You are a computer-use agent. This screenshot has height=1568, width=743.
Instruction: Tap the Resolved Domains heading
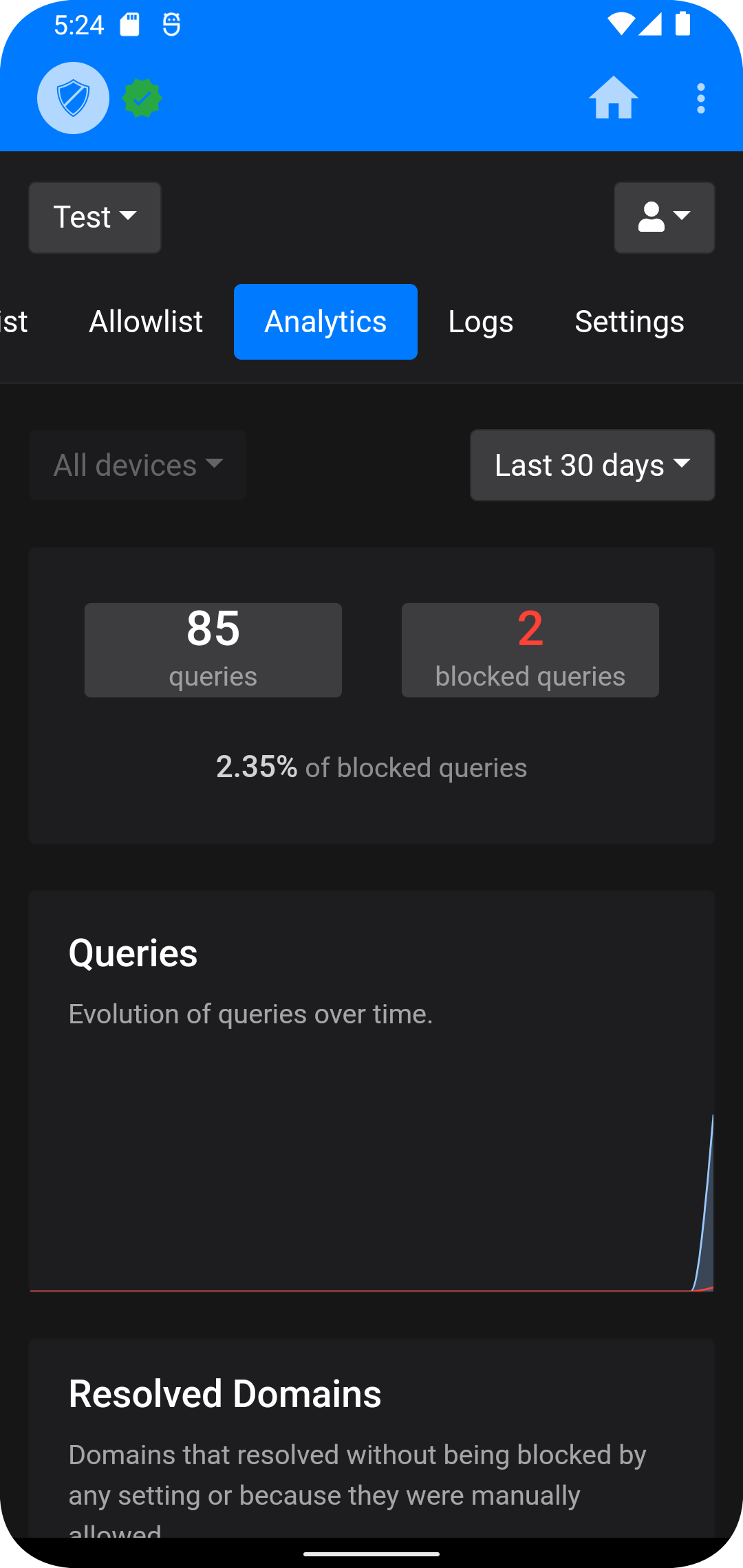coord(225,1394)
